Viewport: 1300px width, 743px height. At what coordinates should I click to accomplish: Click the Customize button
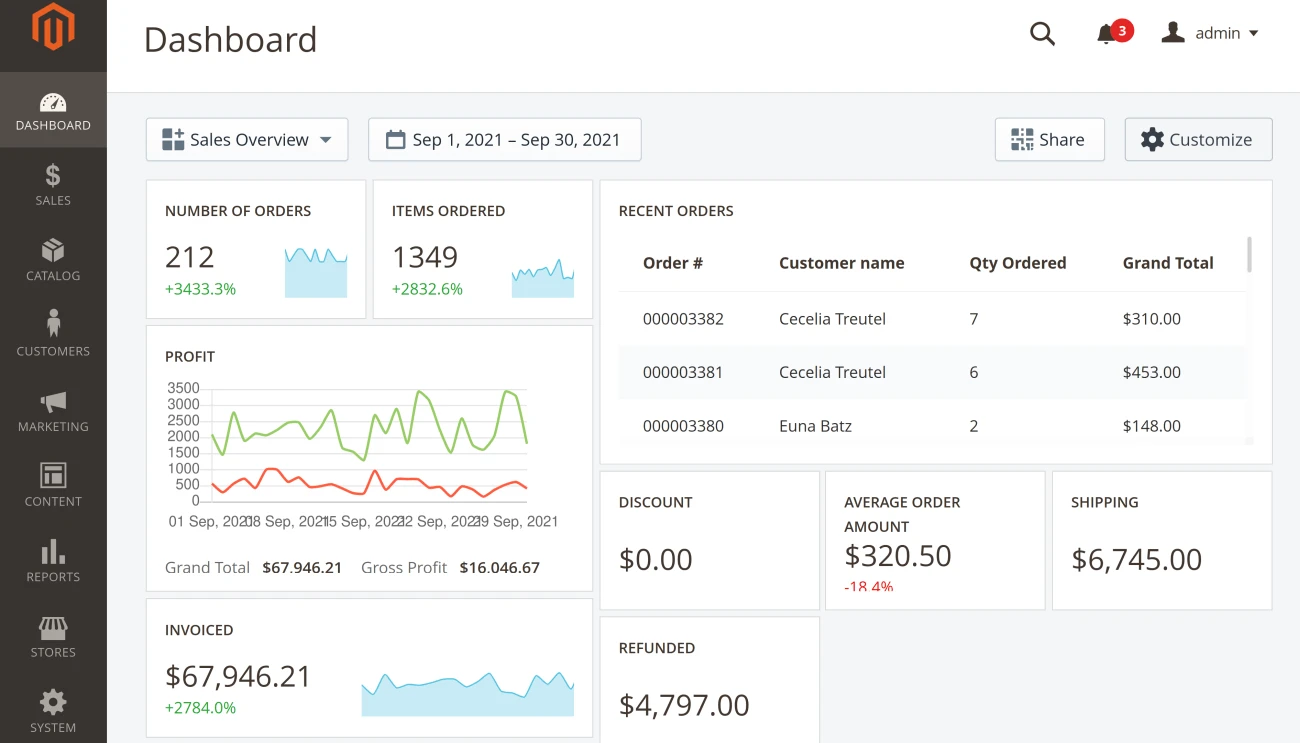pos(1198,140)
